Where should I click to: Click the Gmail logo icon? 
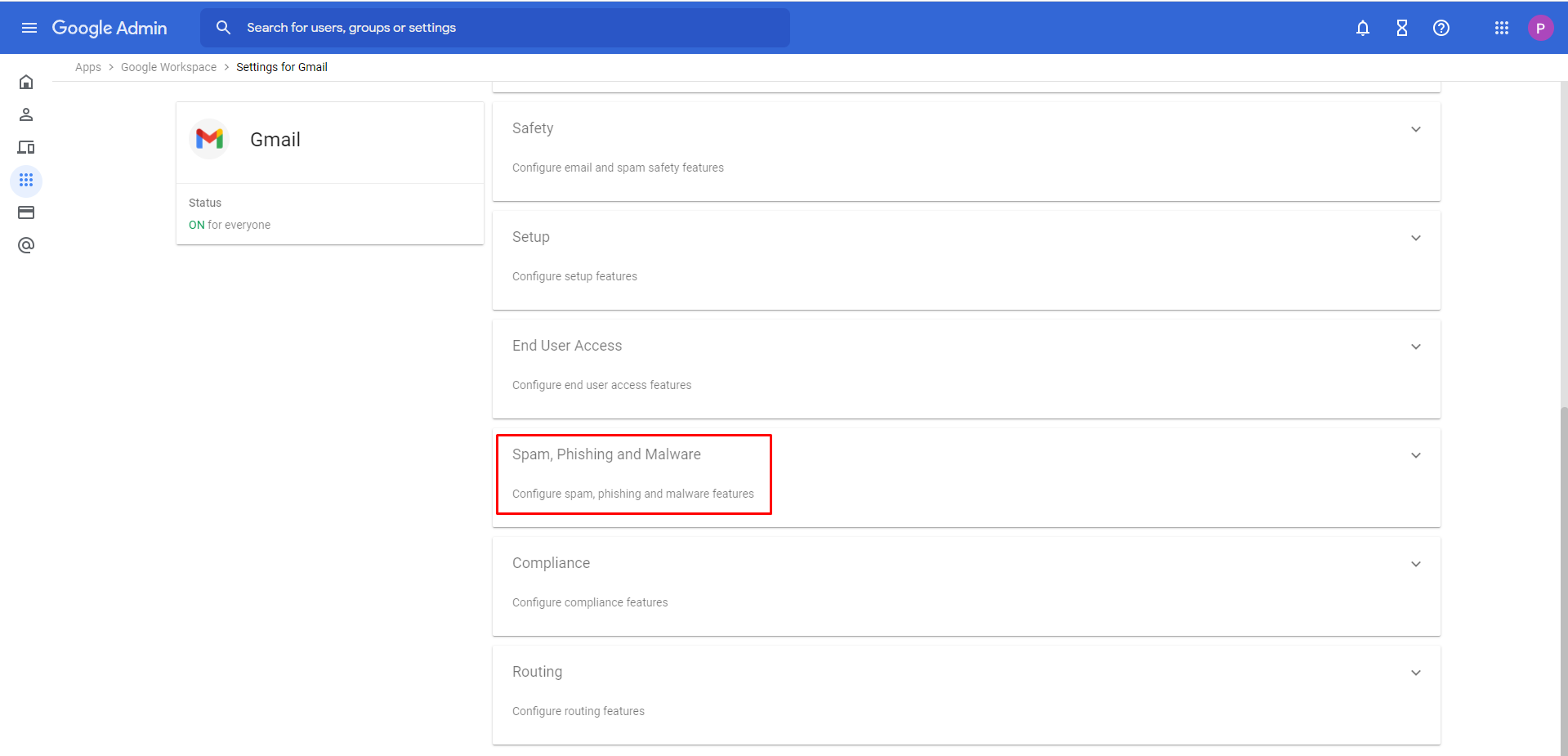210,139
